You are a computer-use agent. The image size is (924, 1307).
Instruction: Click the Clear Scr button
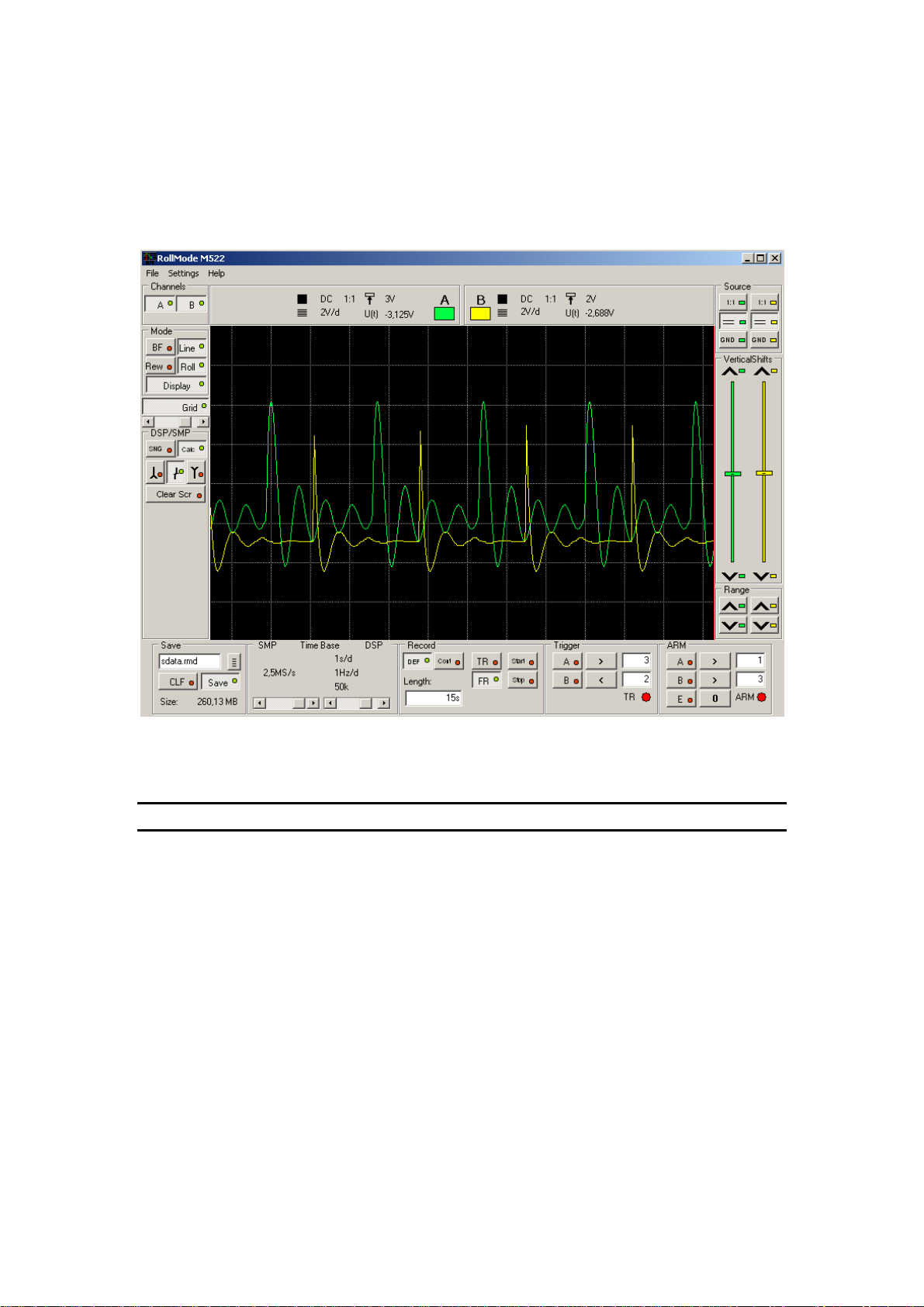point(176,494)
